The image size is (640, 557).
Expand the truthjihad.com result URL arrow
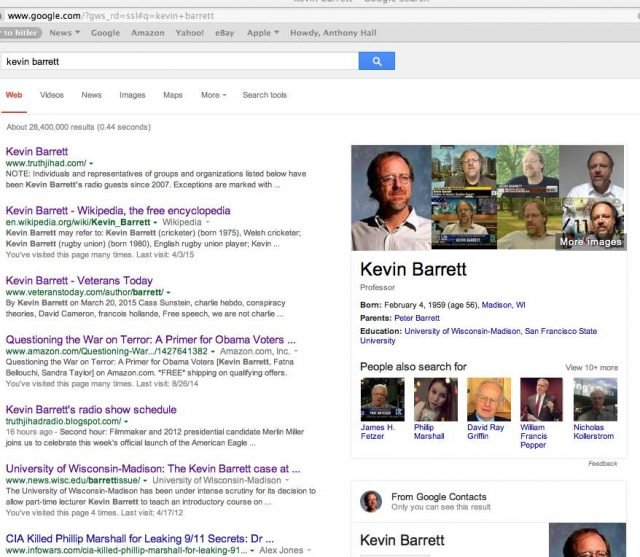pyautogui.click(x=91, y=163)
